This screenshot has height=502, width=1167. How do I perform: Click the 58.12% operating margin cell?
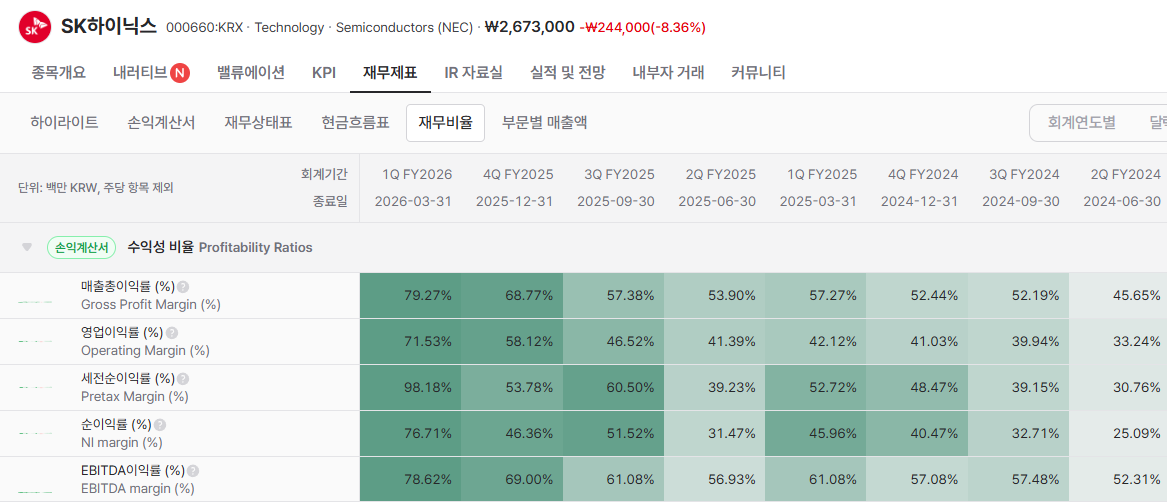pyautogui.click(x=512, y=342)
